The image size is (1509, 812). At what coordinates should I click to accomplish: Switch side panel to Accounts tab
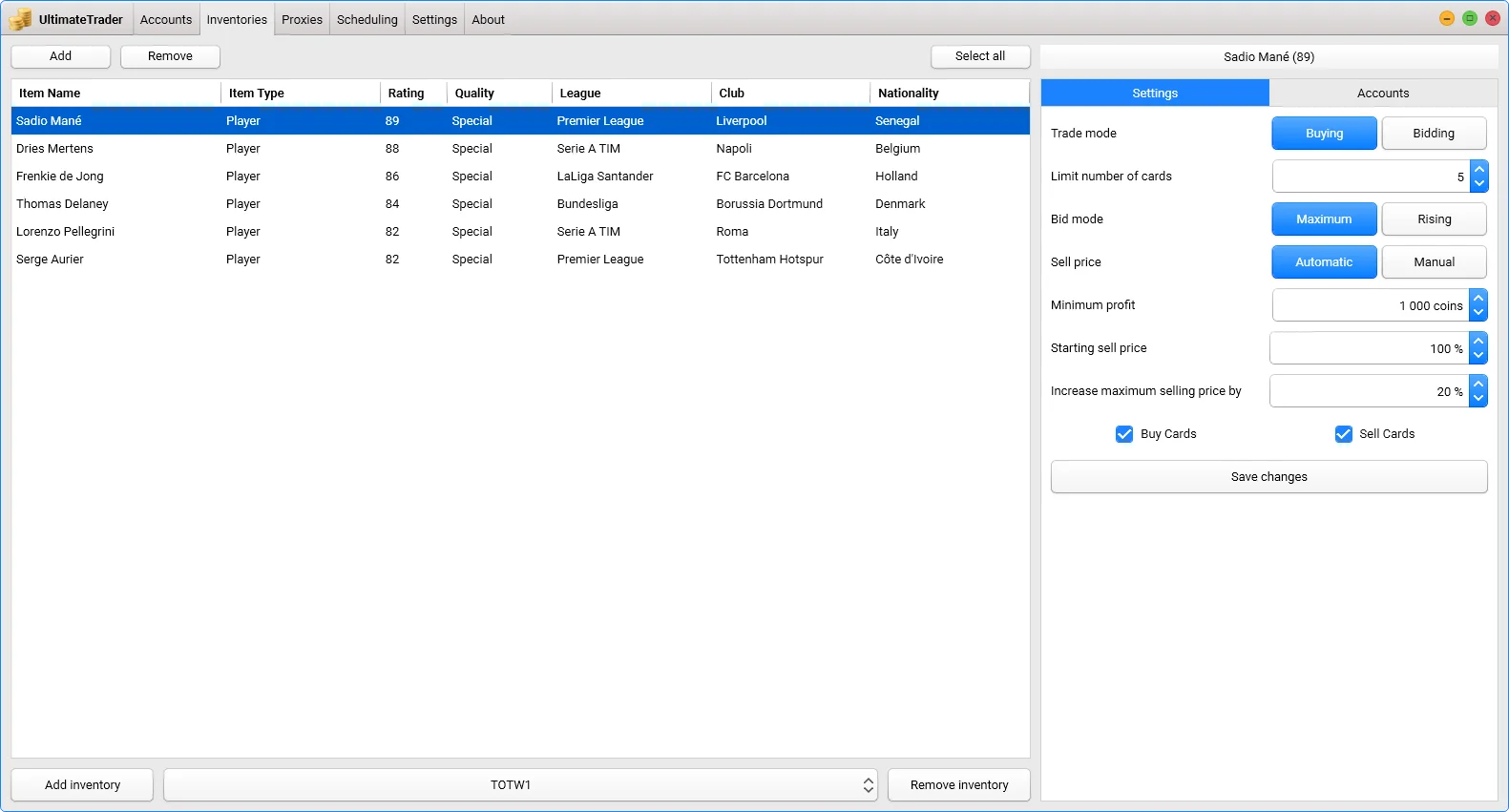(x=1383, y=93)
